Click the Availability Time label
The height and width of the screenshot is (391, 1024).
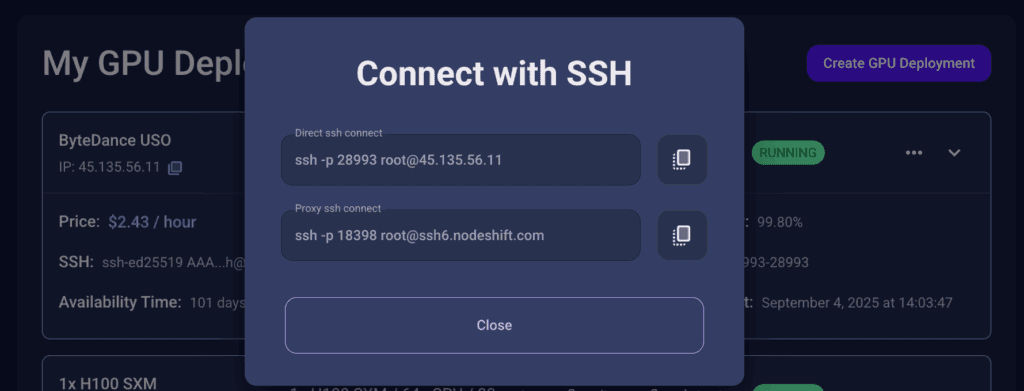click(x=120, y=302)
